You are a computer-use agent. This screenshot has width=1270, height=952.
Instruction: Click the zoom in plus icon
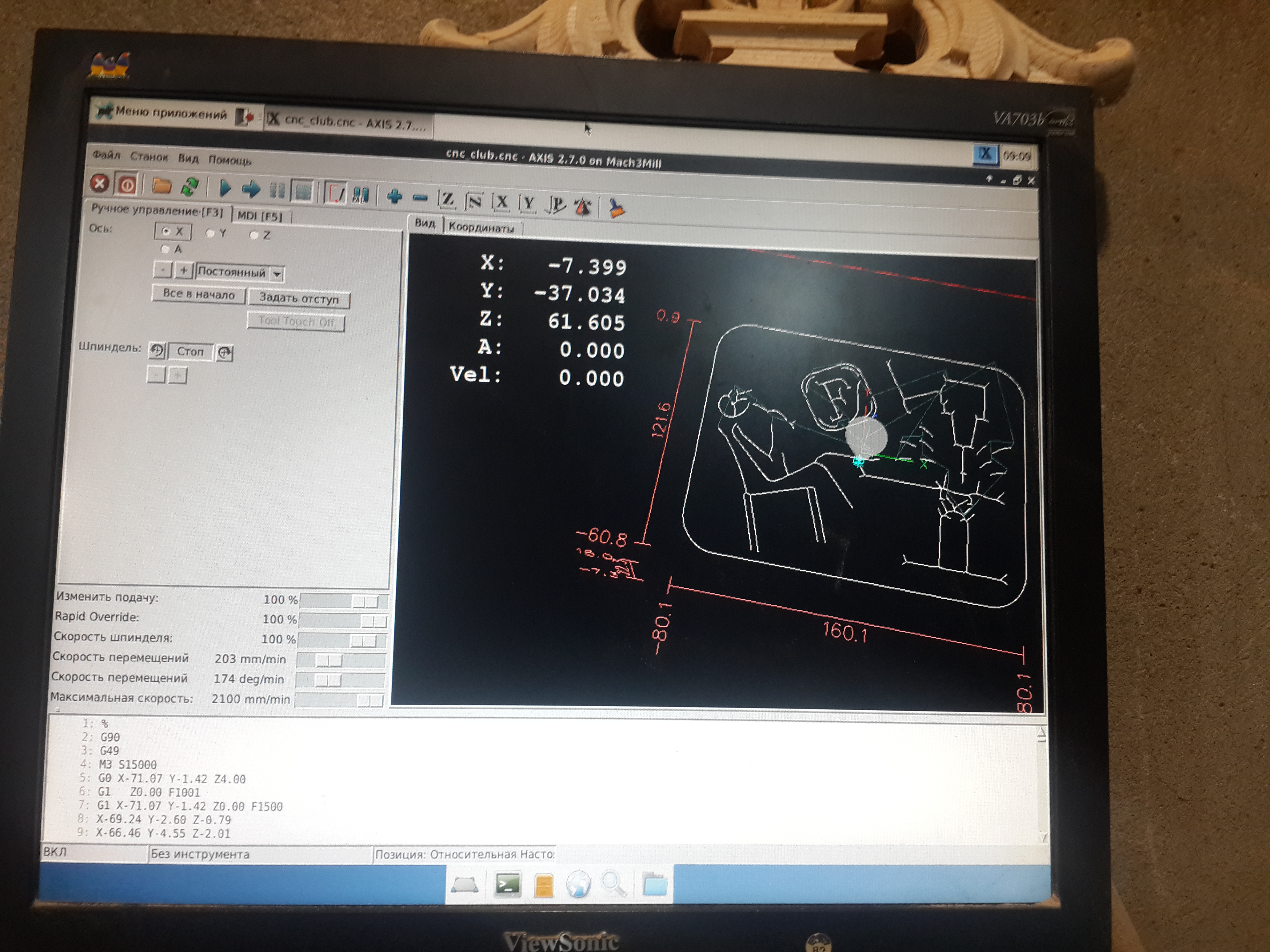(x=394, y=197)
